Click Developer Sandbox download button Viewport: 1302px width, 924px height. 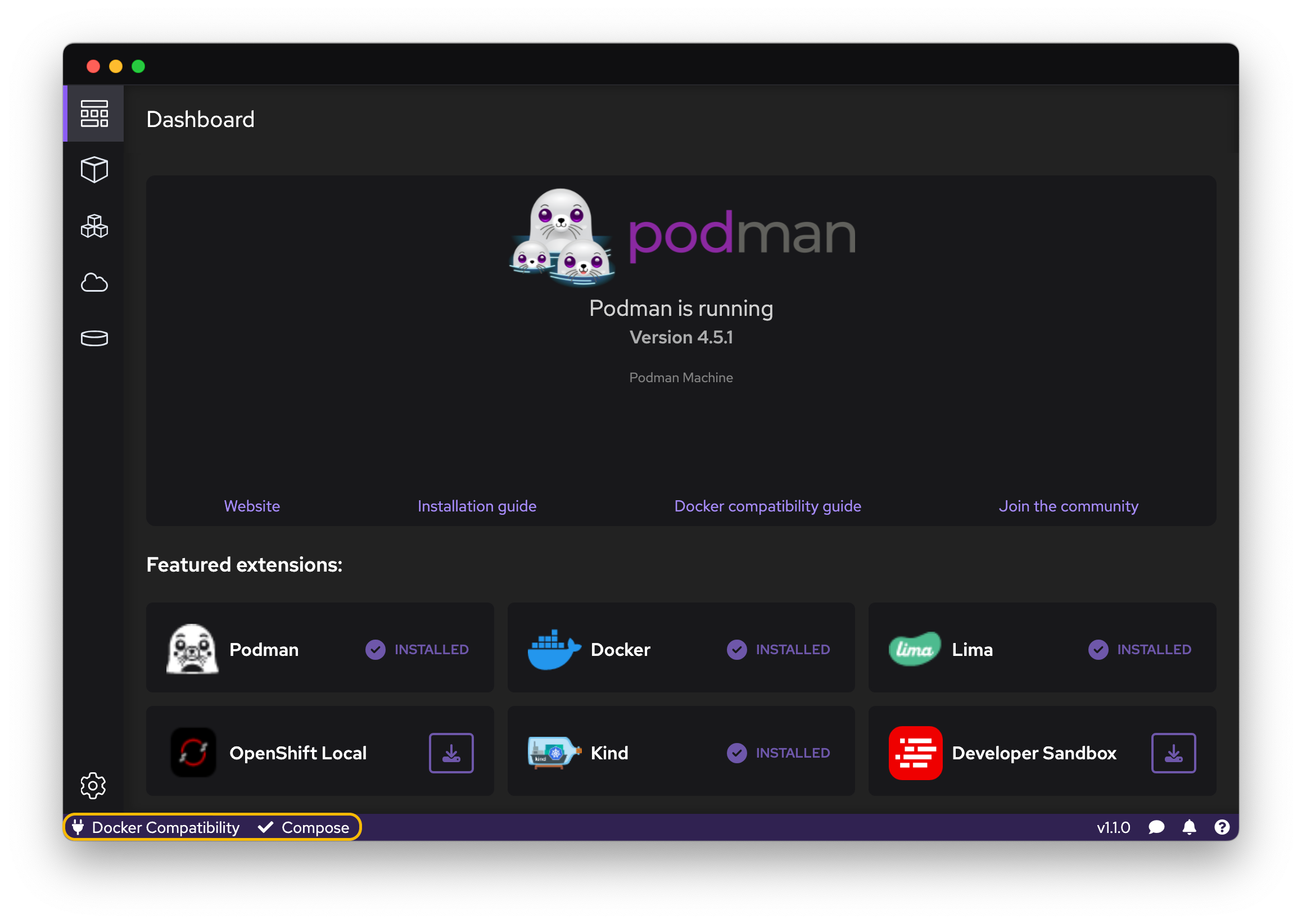tap(1174, 752)
